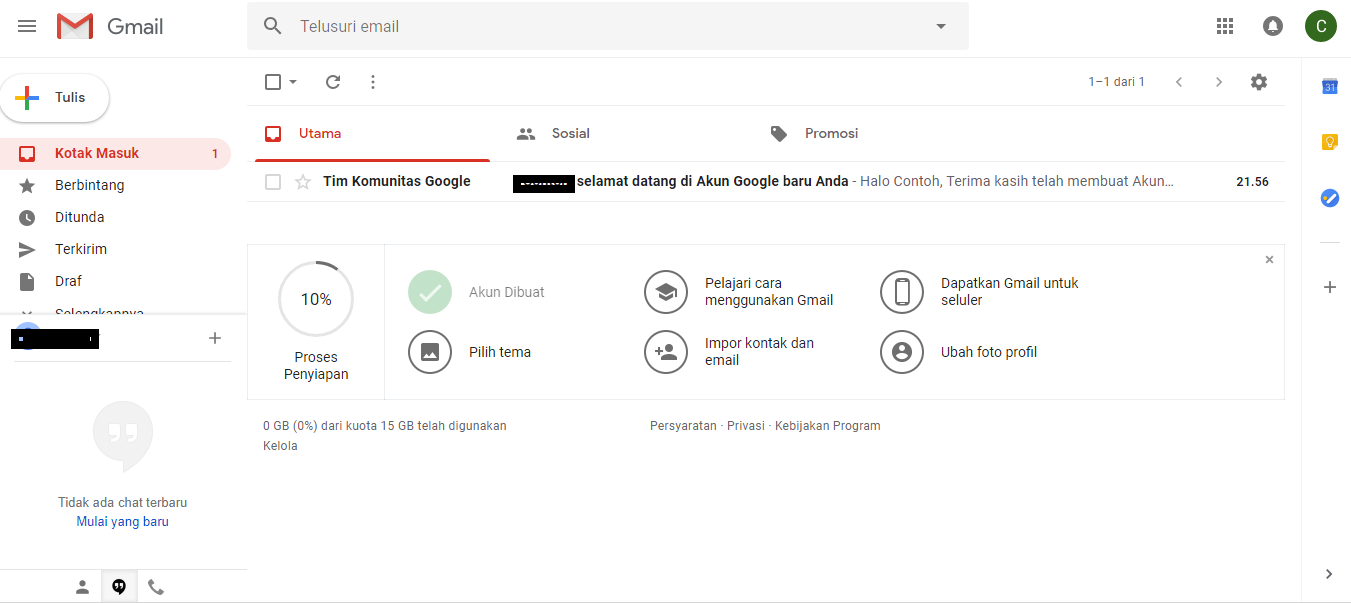The image size is (1351, 603).
Task: Open the phone call icon at bottom left
Action: click(x=155, y=586)
